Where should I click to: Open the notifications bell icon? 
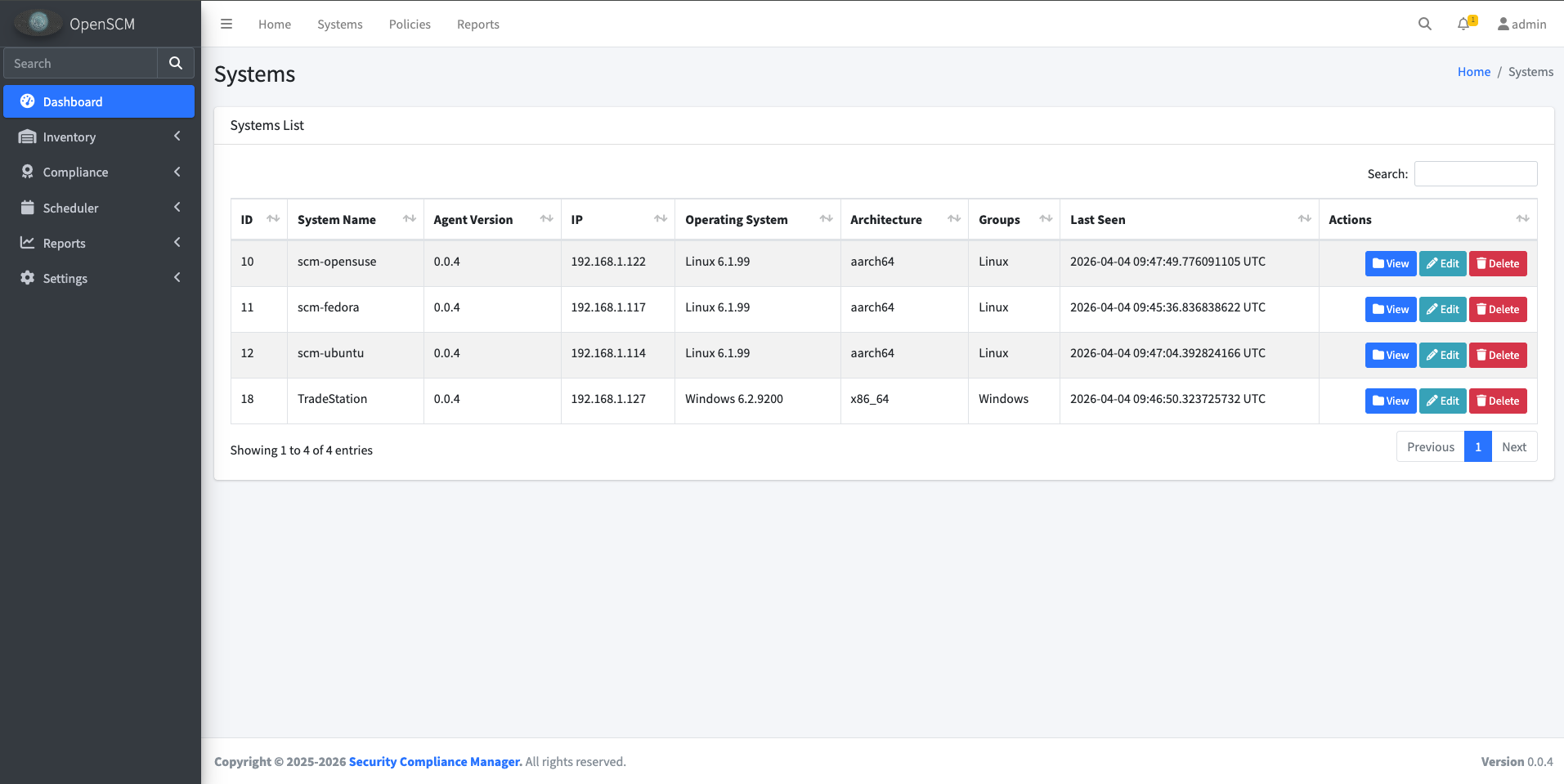pos(1464,24)
